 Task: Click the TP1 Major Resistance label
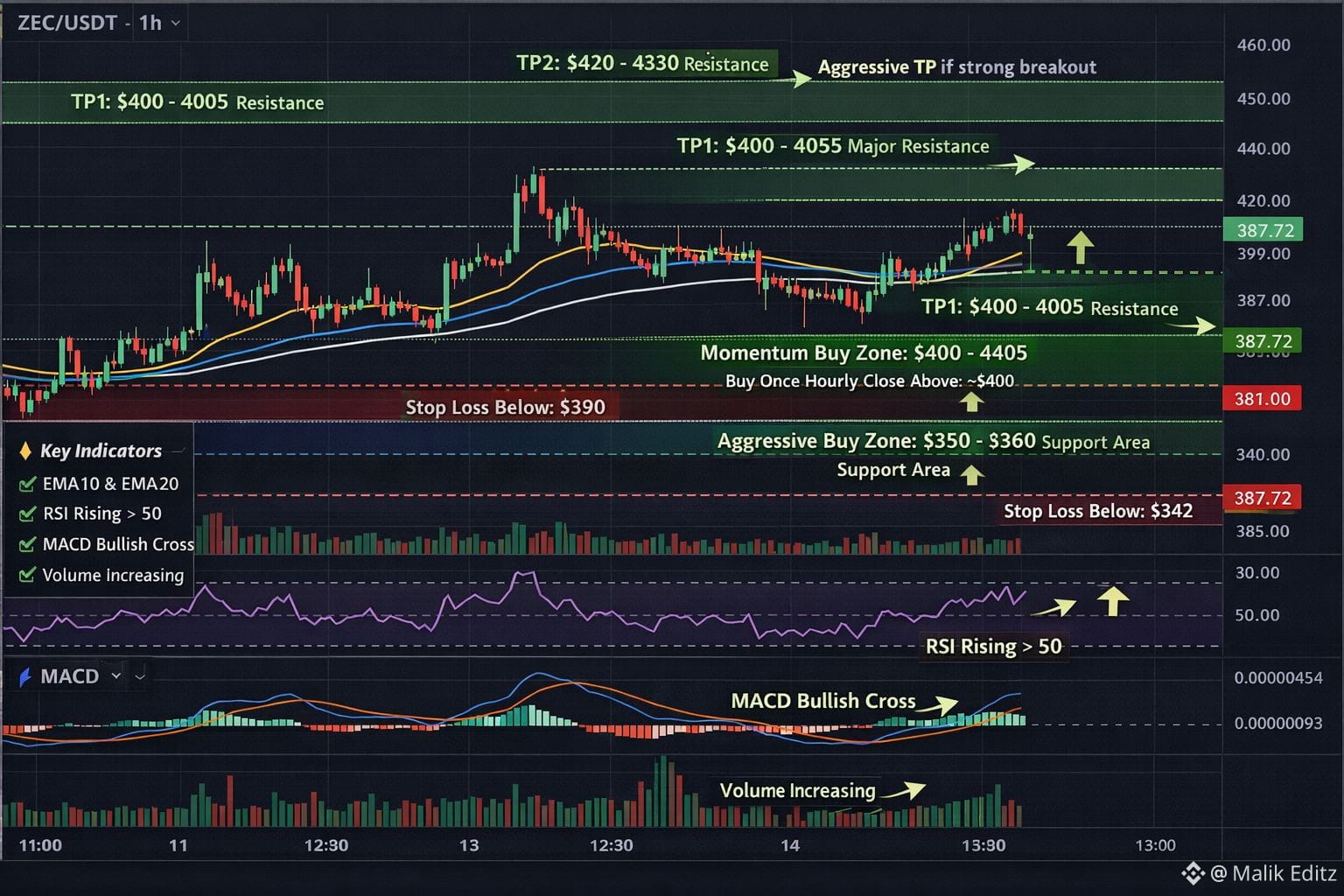pos(833,146)
